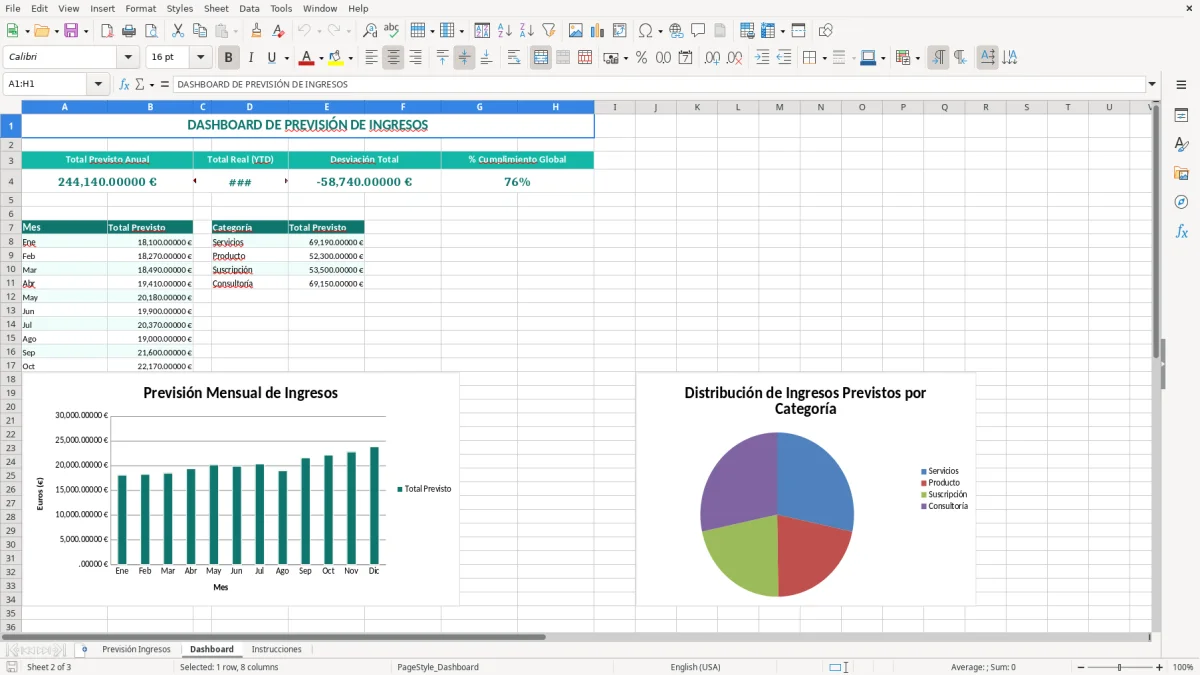1200x675 pixels.
Task: Click the Clone Formatting paintbrush icon
Action: click(256, 31)
